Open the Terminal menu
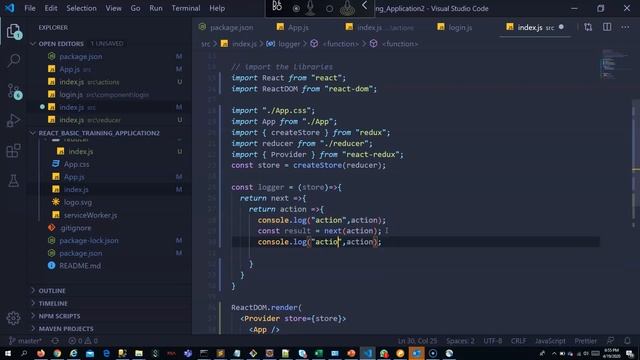This screenshot has height=360, width=640. point(186,8)
